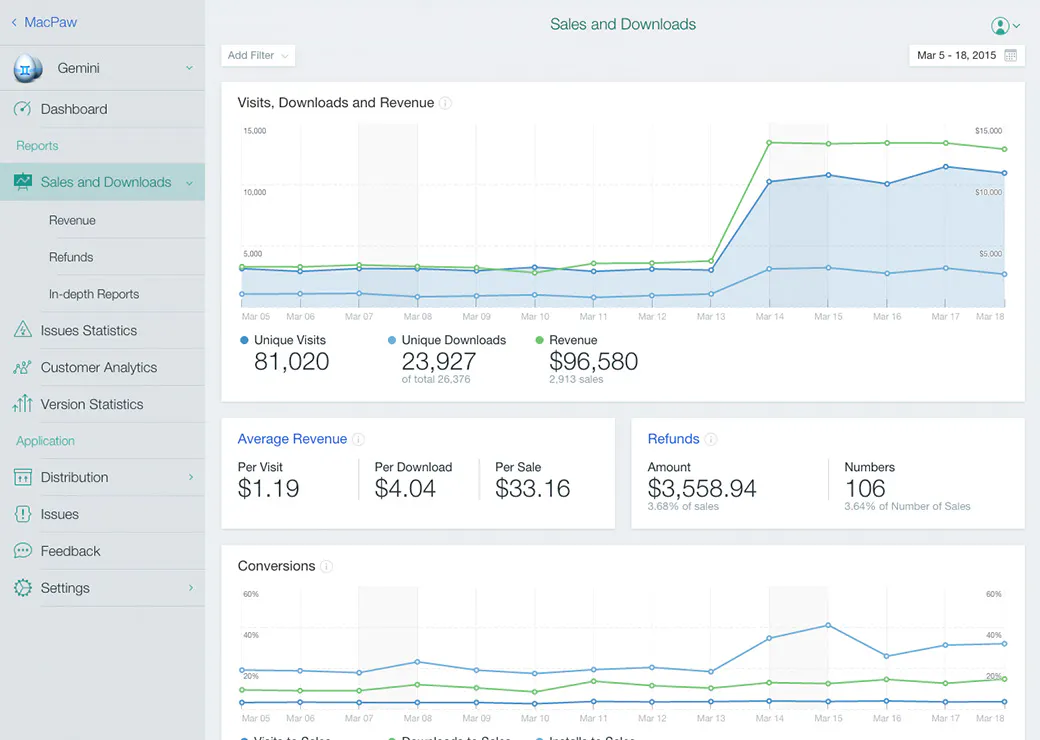Open the Revenue report submenu item
Viewport: 1040px width, 740px height.
72,220
